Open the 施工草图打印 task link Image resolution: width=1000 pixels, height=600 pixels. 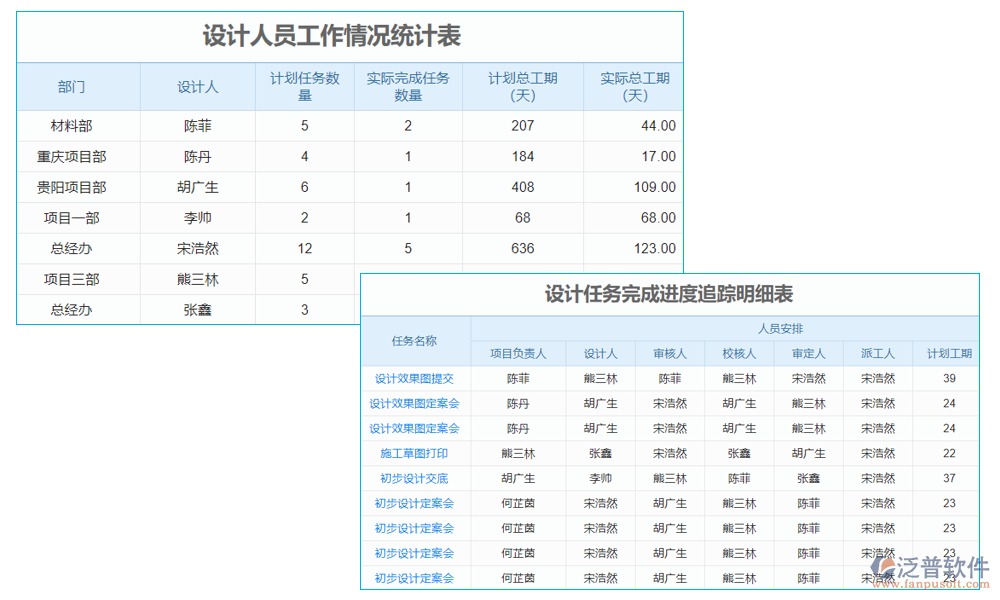[x=414, y=453]
